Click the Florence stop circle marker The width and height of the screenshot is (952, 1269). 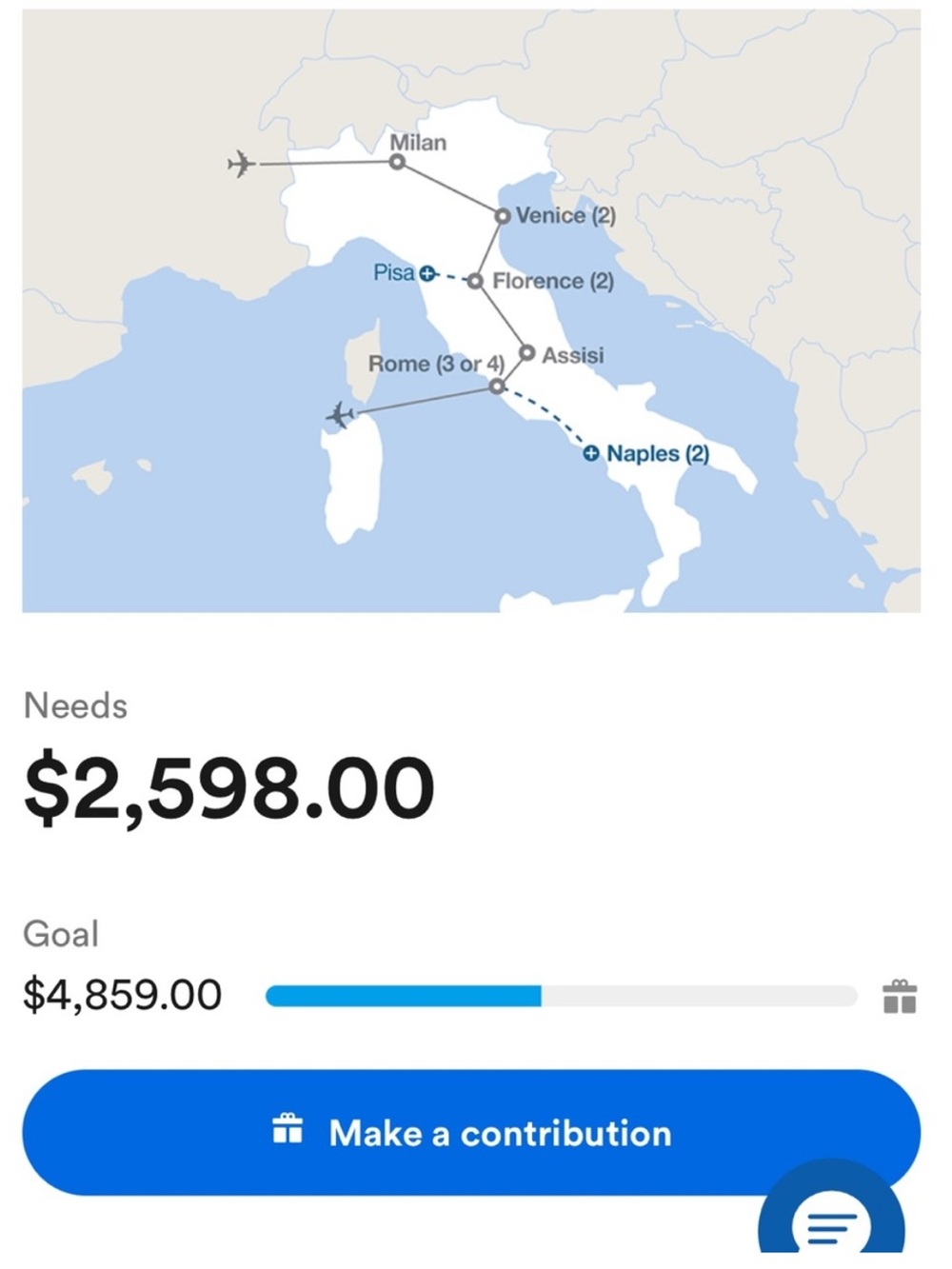pyautogui.click(x=475, y=281)
